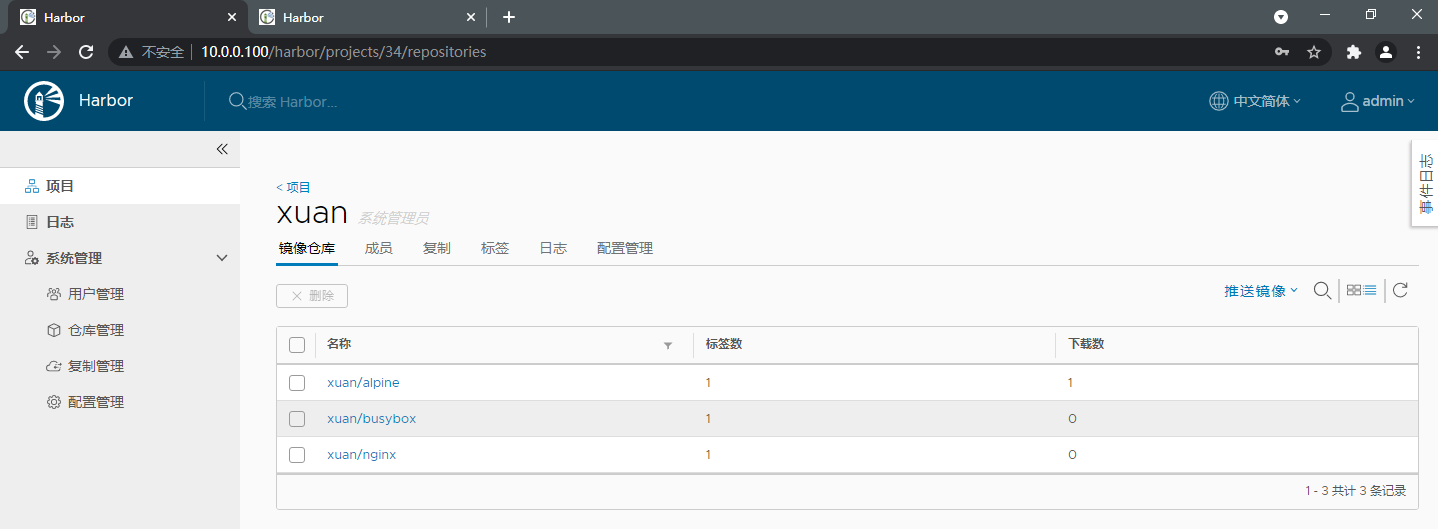The width and height of the screenshot is (1438, 529).
Task: Click the globe language icon
Action: pos(1218,101)
